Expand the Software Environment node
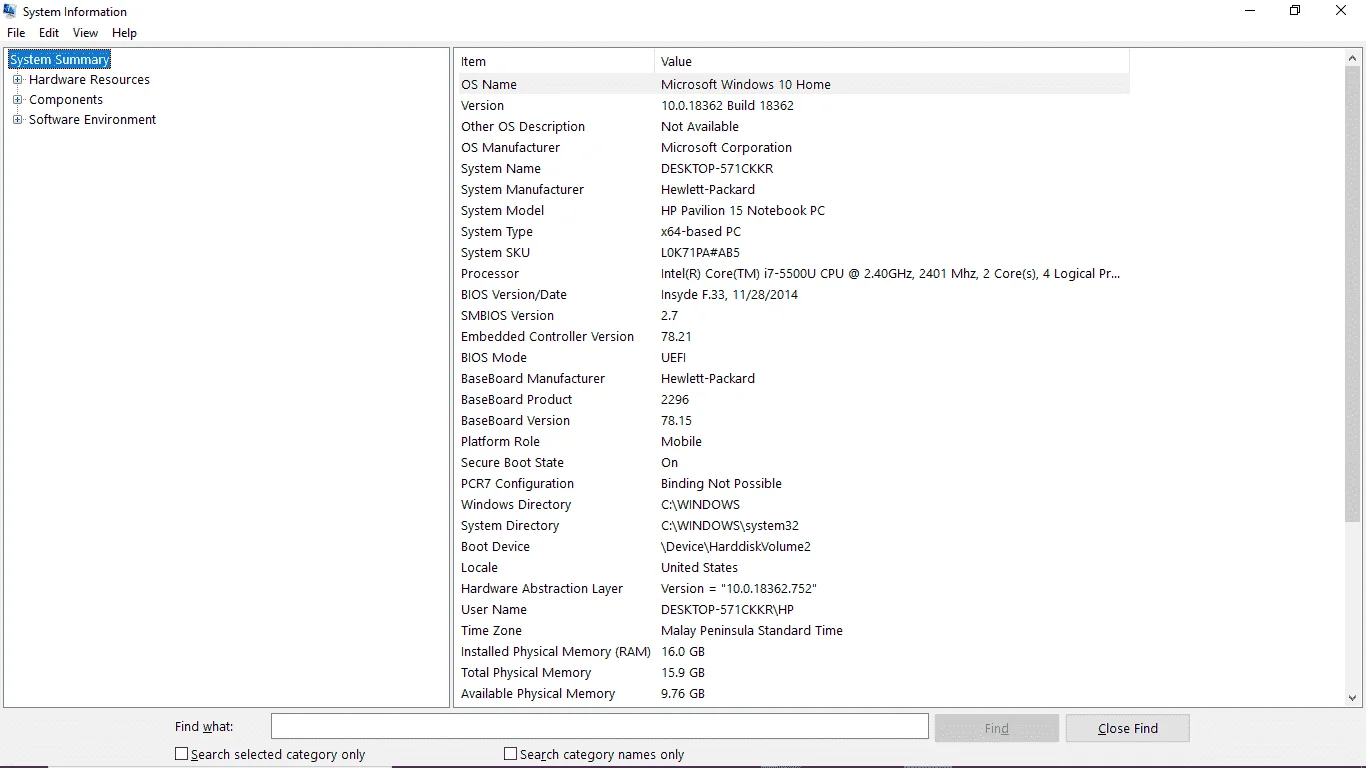 point(17,120)
